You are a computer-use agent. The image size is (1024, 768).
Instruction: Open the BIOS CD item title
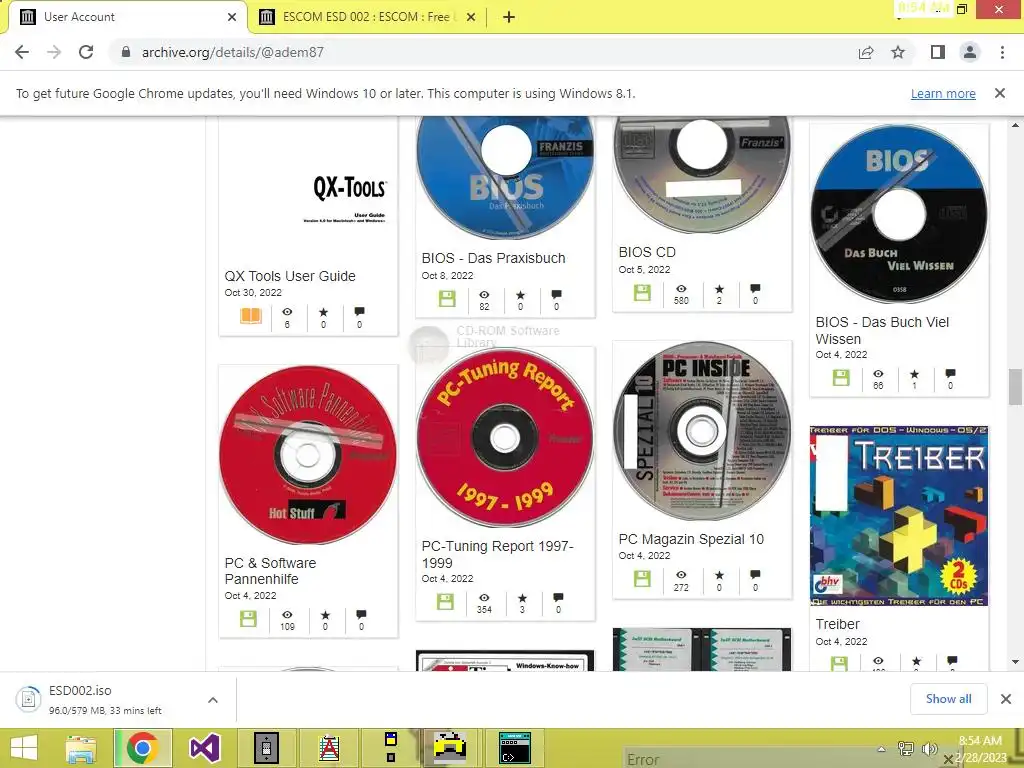tap(647, 252)
